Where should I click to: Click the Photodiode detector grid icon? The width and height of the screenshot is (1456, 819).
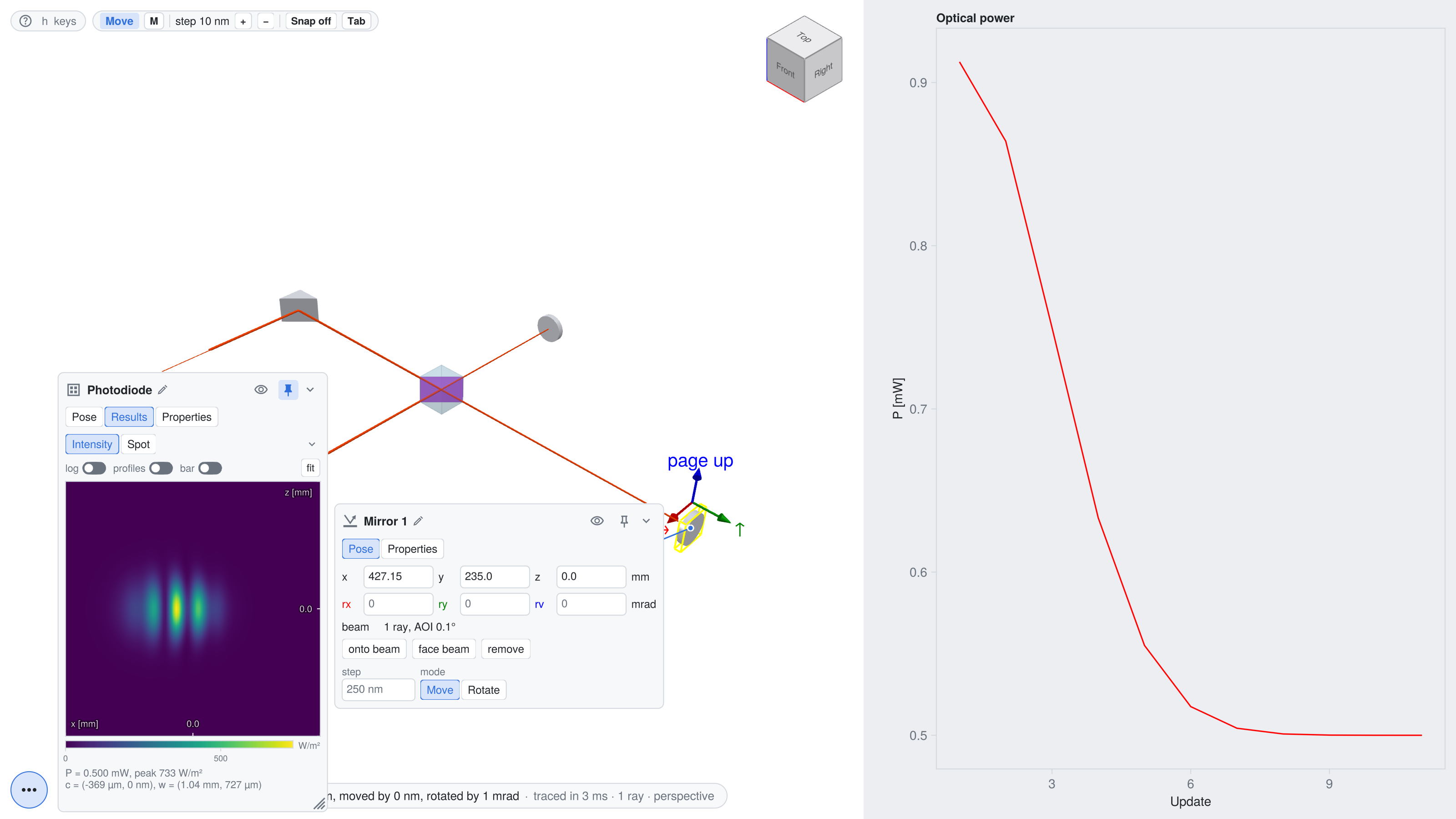pyautogui.click(x=73, y=390)
